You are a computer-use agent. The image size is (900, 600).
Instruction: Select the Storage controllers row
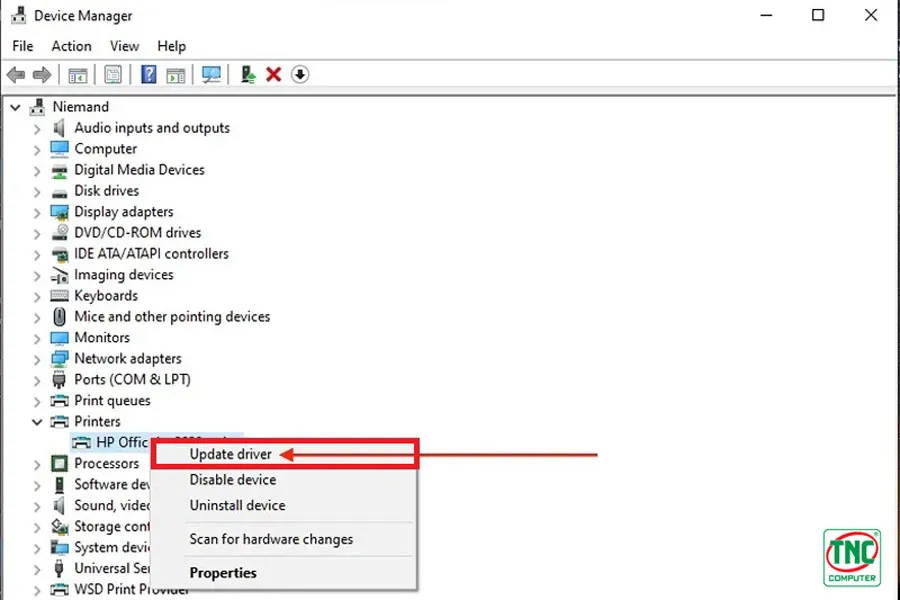tap(101, 527)
